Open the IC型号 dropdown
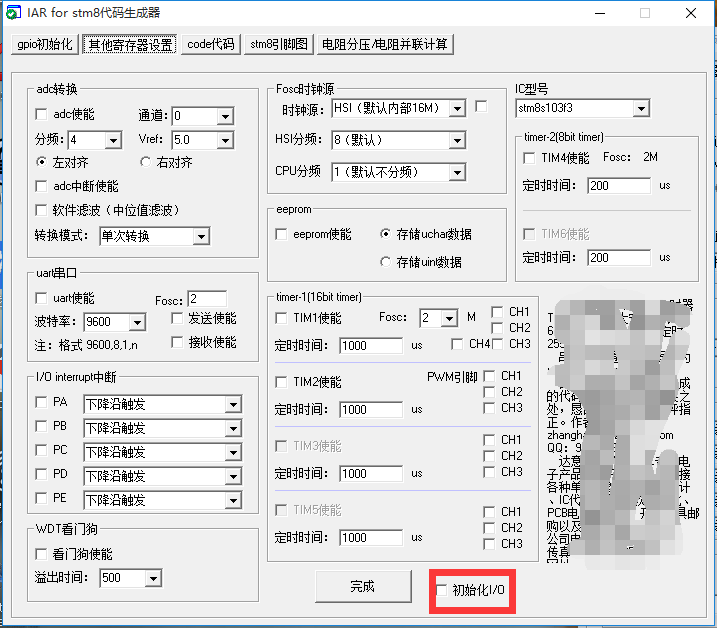Image resolution: width=717 pixels, height=628 pixels. pos(641,108)
